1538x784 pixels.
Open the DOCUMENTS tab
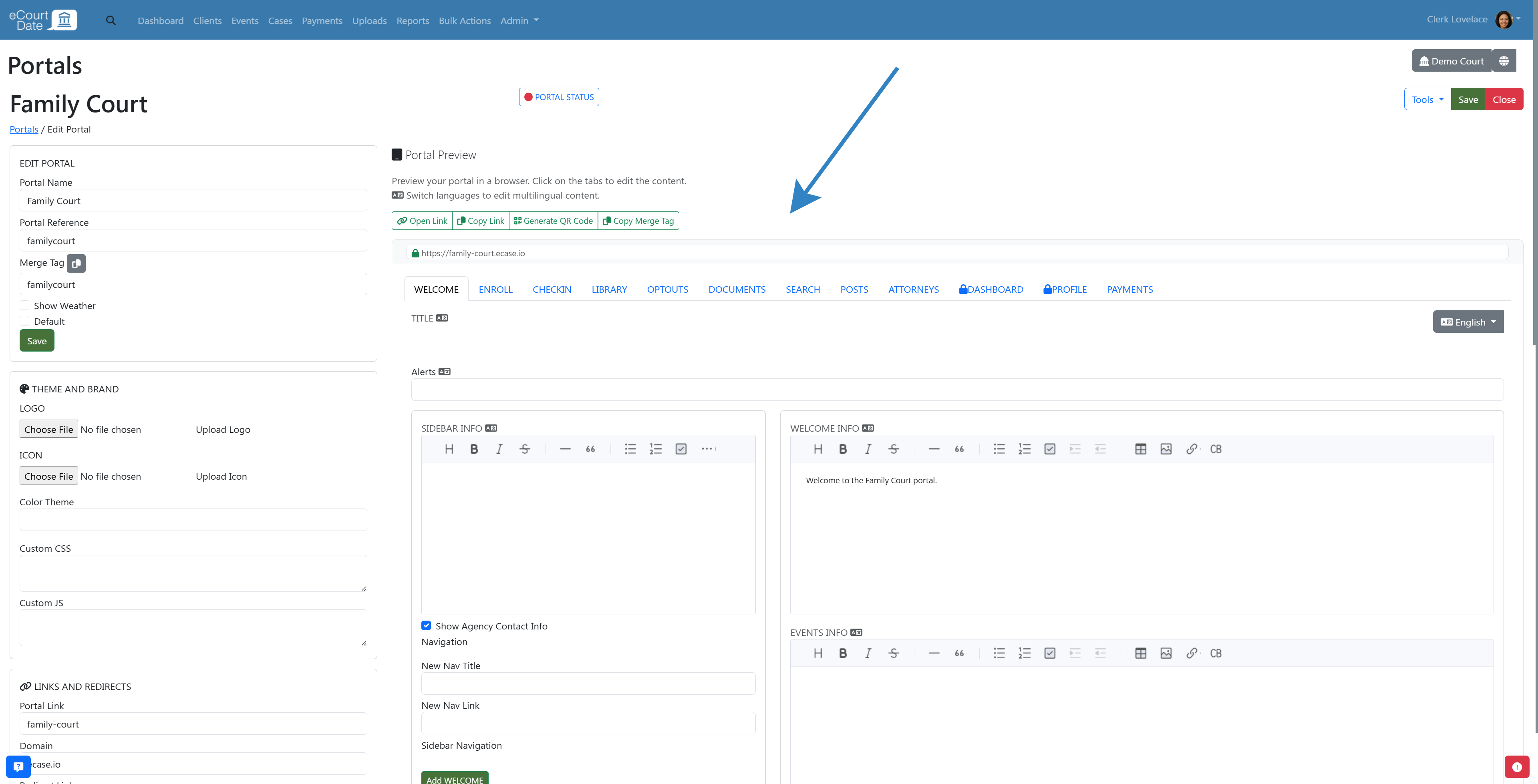737,289
